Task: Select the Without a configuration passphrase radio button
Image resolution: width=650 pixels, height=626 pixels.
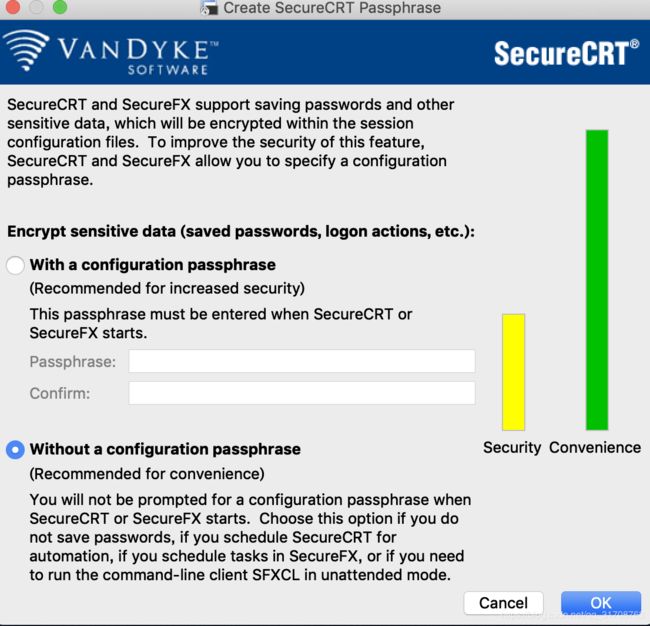Action: point(15,450)
